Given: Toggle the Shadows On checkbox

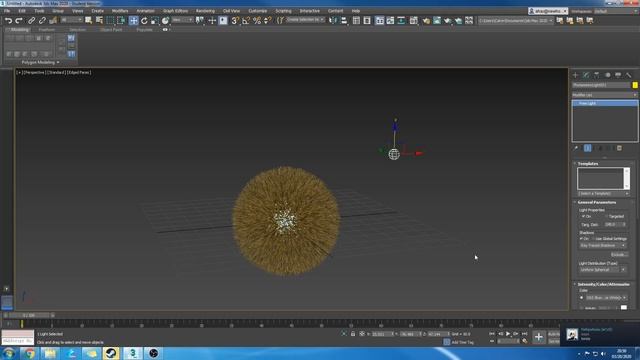Looking at the screenshot, I should 582,239.
